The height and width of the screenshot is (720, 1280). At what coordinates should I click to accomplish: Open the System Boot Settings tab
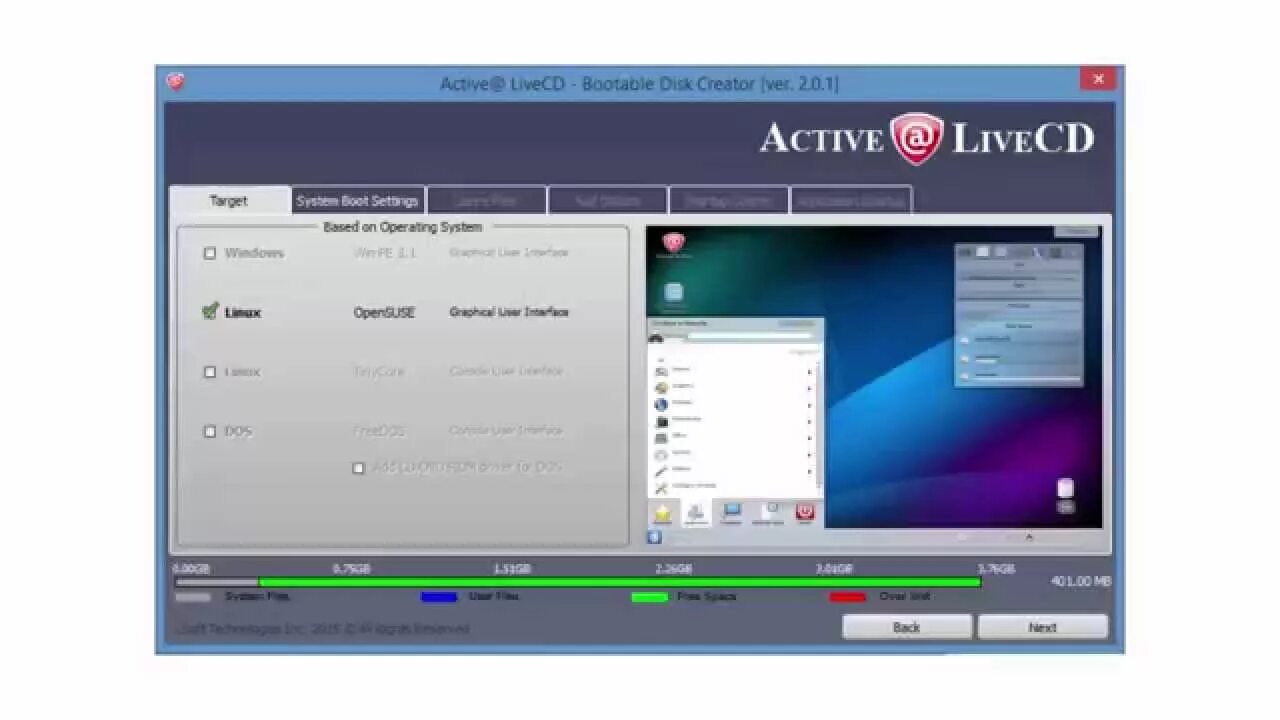[x=357, y=200]
